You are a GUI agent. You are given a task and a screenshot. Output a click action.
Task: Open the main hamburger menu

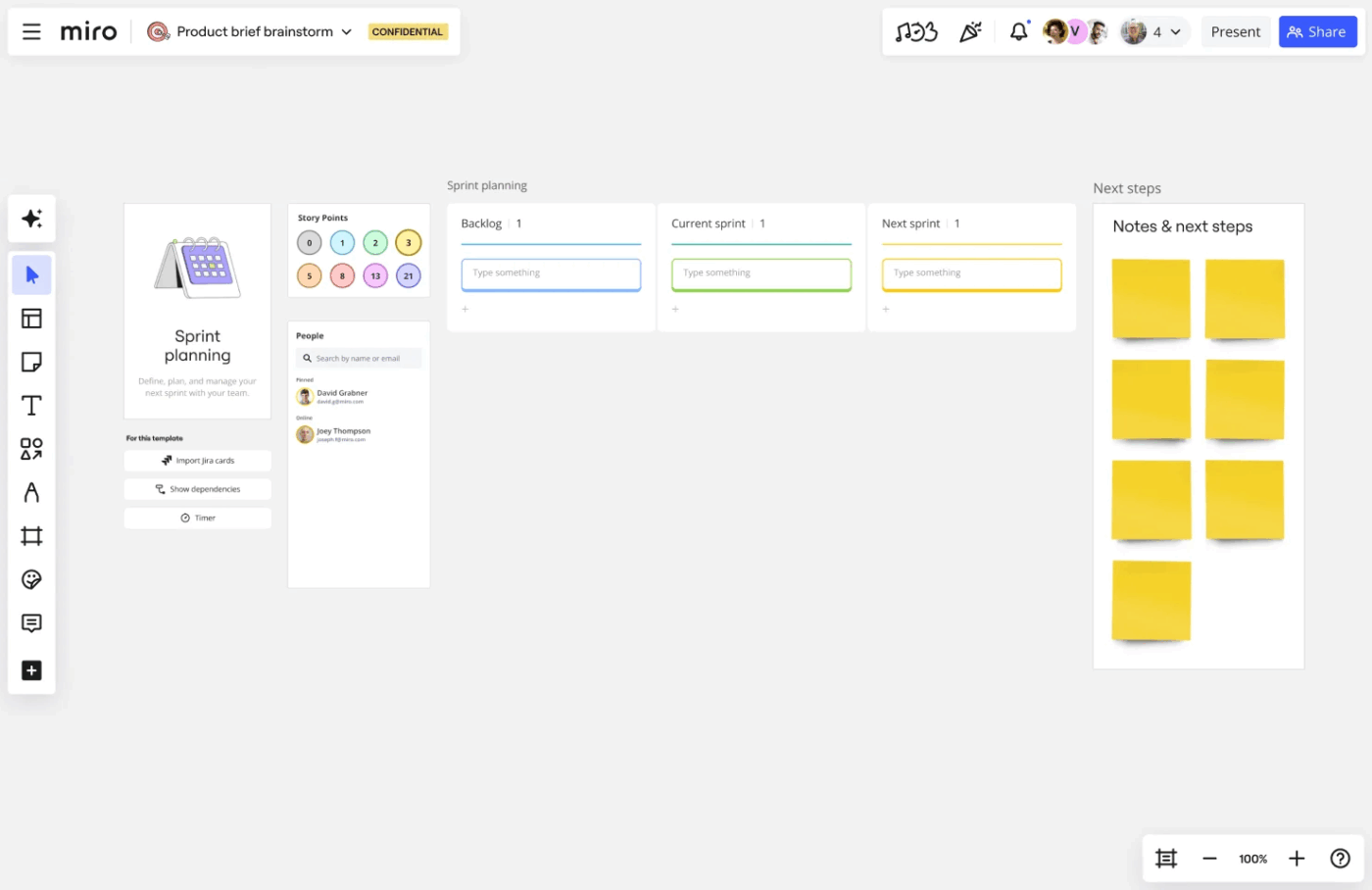31,31
